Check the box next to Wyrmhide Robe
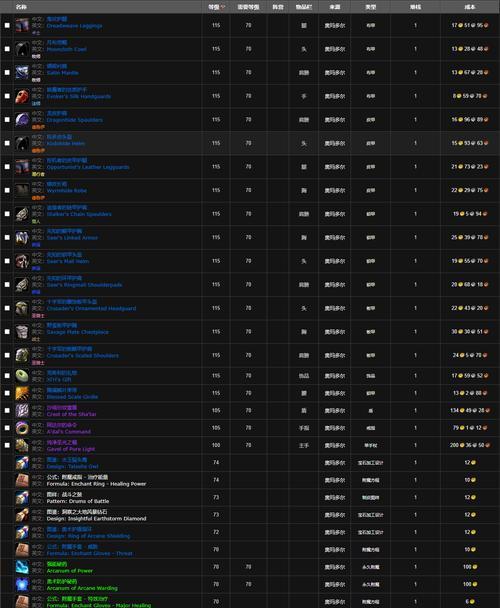The image size is (500, 608). point(7,190)
